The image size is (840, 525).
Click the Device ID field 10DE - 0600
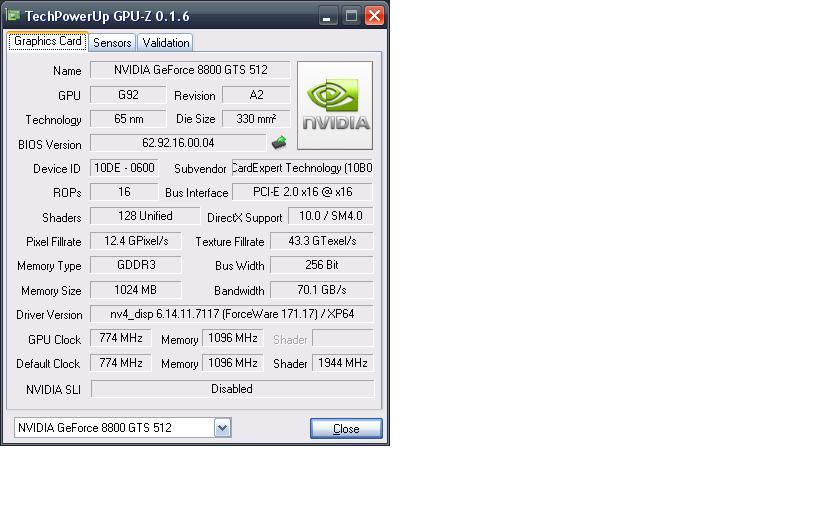coord(124,168)
